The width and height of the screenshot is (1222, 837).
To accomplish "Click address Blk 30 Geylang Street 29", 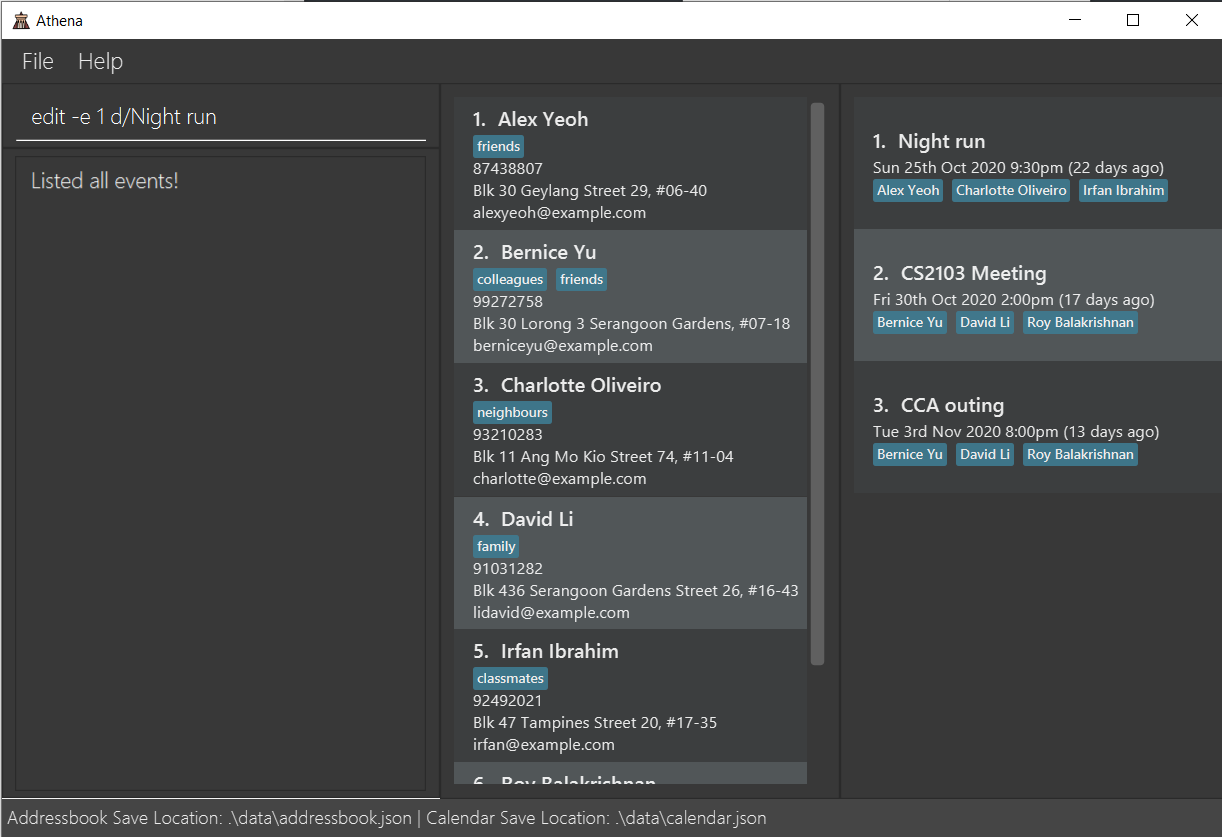I will click(590, 190).
